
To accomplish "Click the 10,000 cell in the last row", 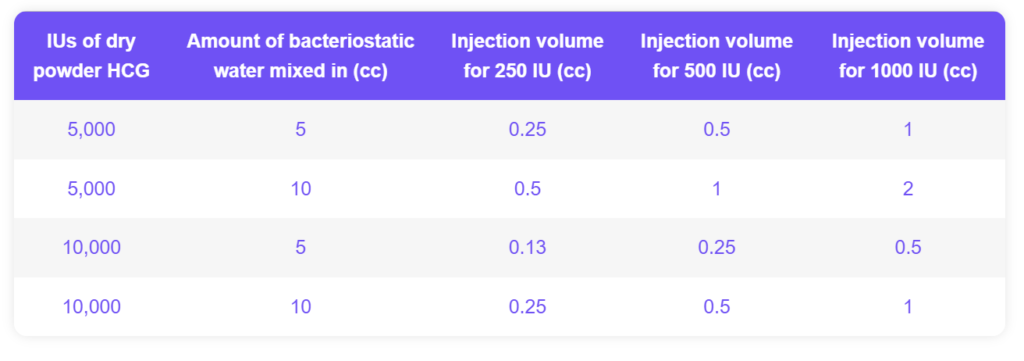I will 91,306.
